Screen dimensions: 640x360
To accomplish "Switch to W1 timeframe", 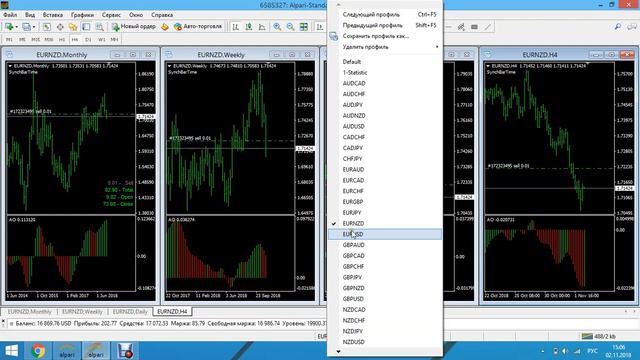I will [101, 40].
